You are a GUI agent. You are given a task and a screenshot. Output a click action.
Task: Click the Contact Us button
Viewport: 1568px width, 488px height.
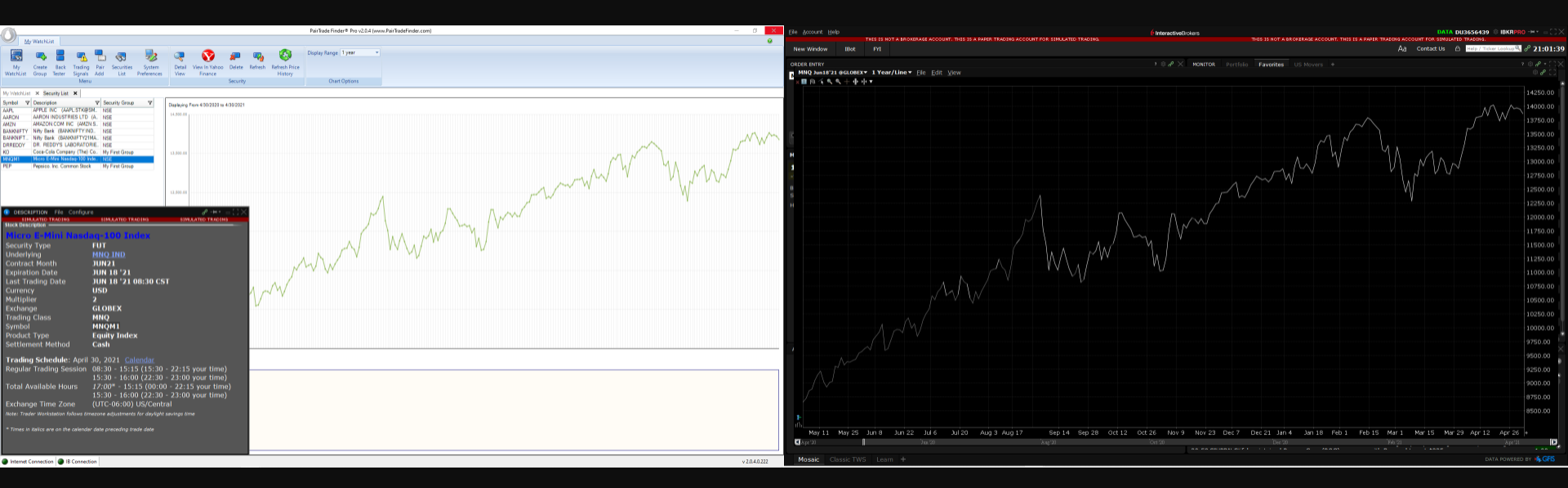click(x=1431, y=49)
